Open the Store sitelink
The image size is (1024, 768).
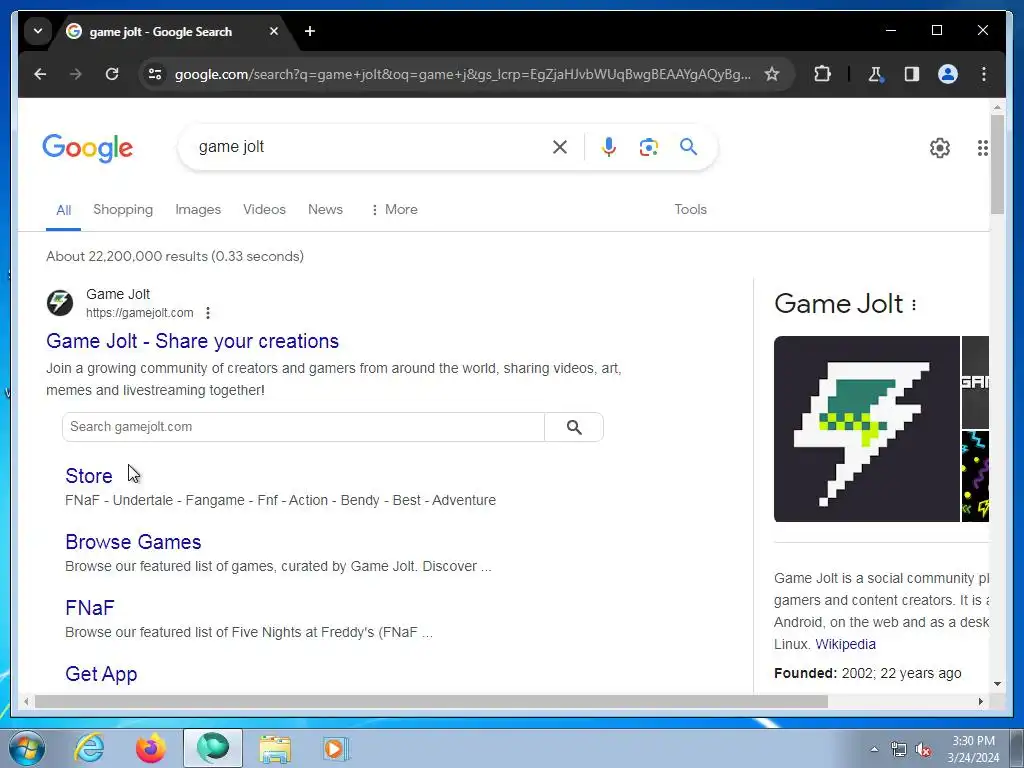click(x=89, y=476)
